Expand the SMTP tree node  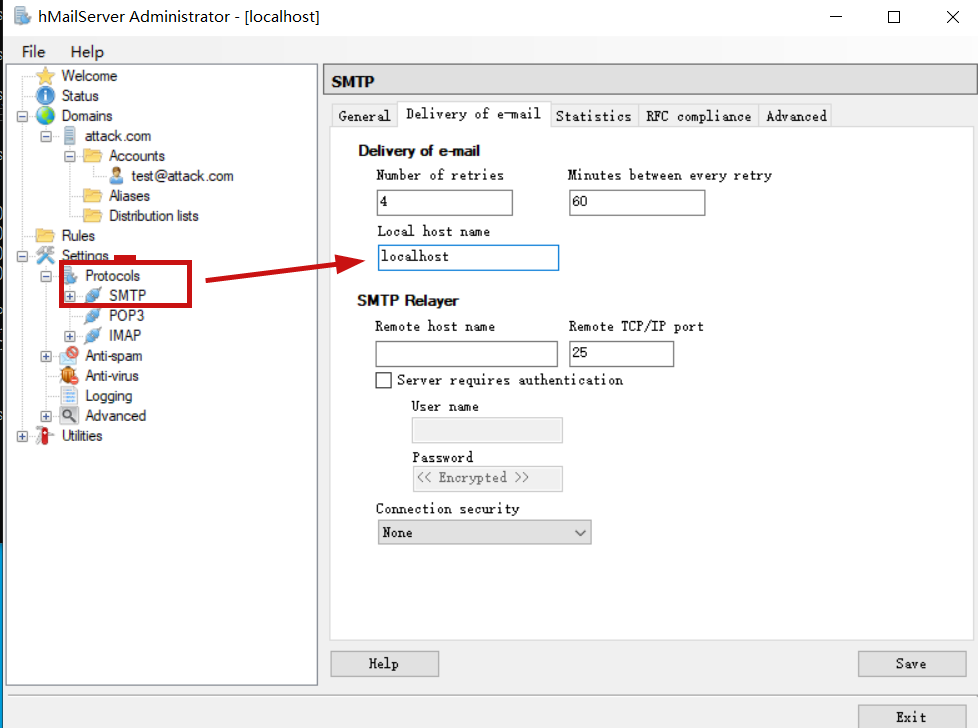[69, 296]
